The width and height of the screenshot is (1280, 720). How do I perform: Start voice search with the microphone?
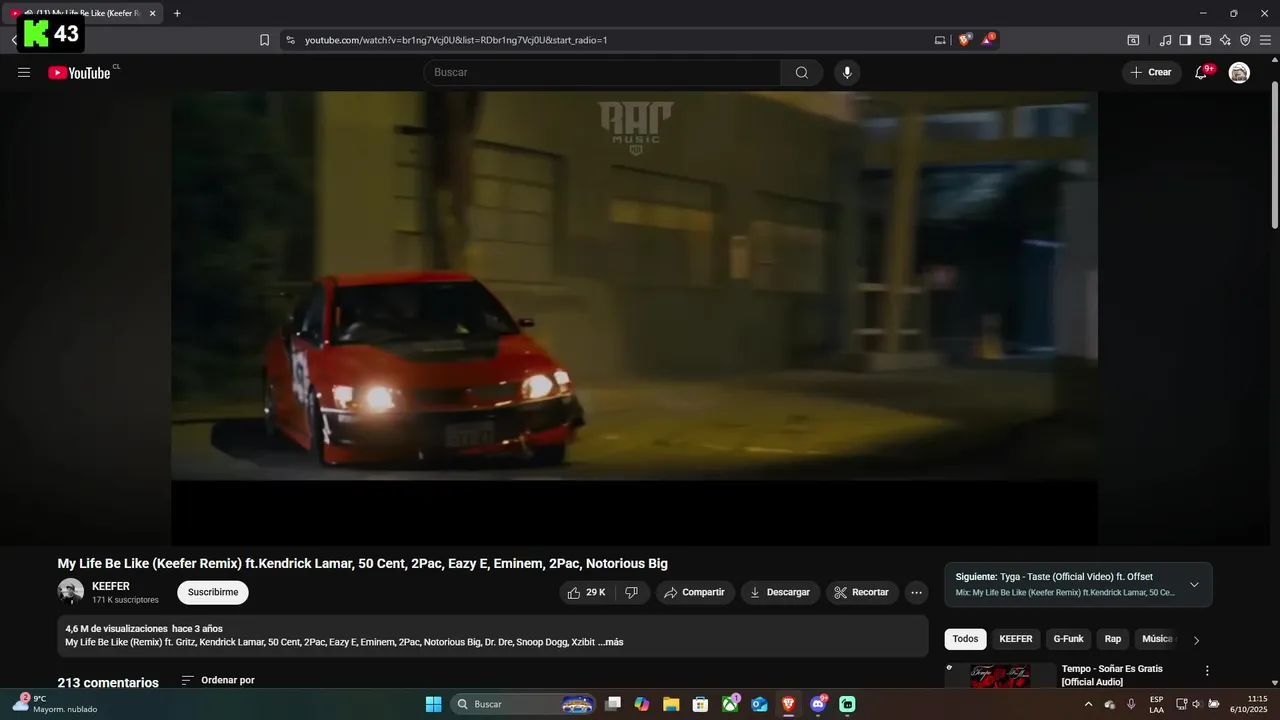pyautogui.click(x=847, y=72)
